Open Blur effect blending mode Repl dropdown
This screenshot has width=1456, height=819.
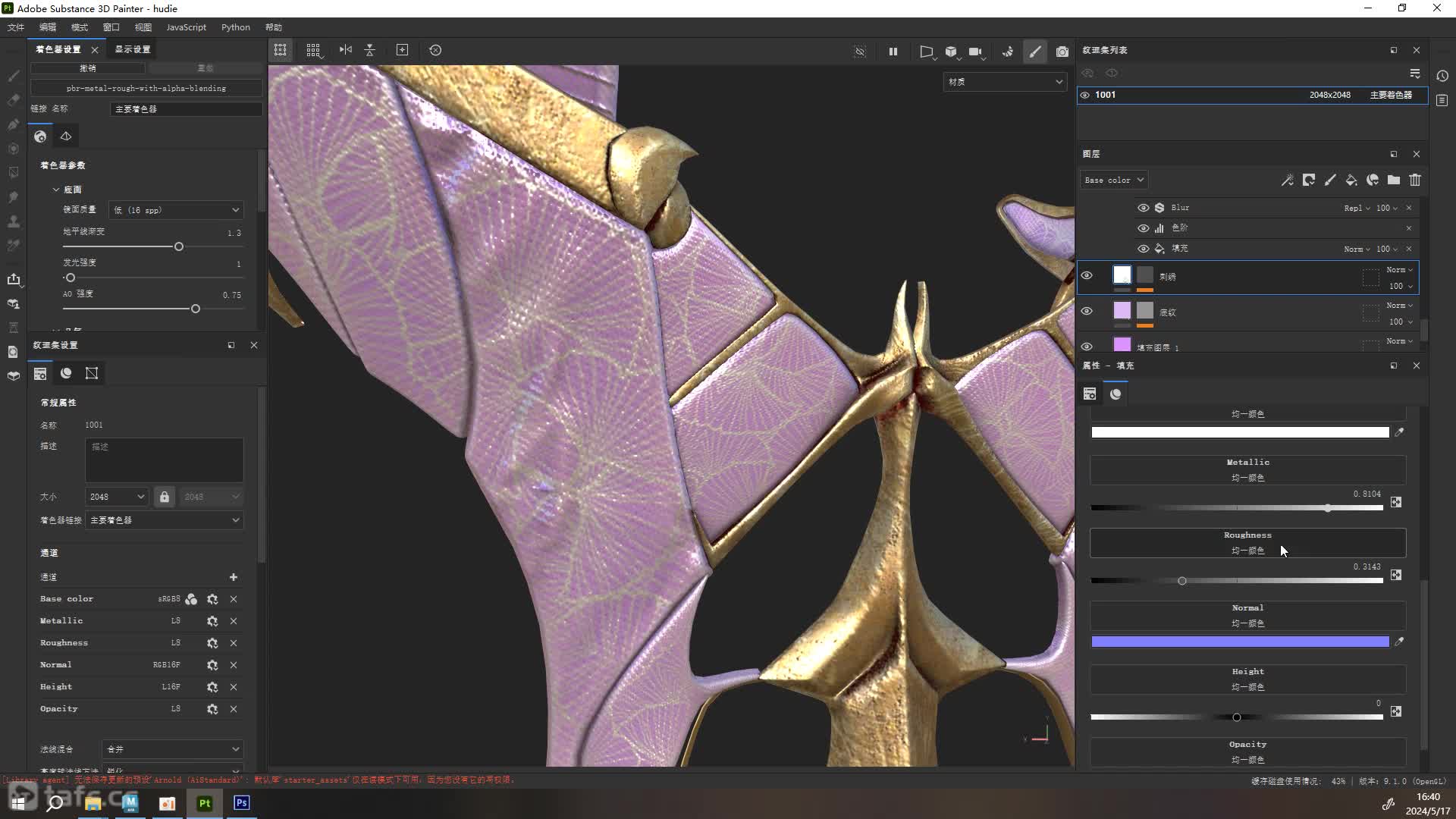point(1357,208)
